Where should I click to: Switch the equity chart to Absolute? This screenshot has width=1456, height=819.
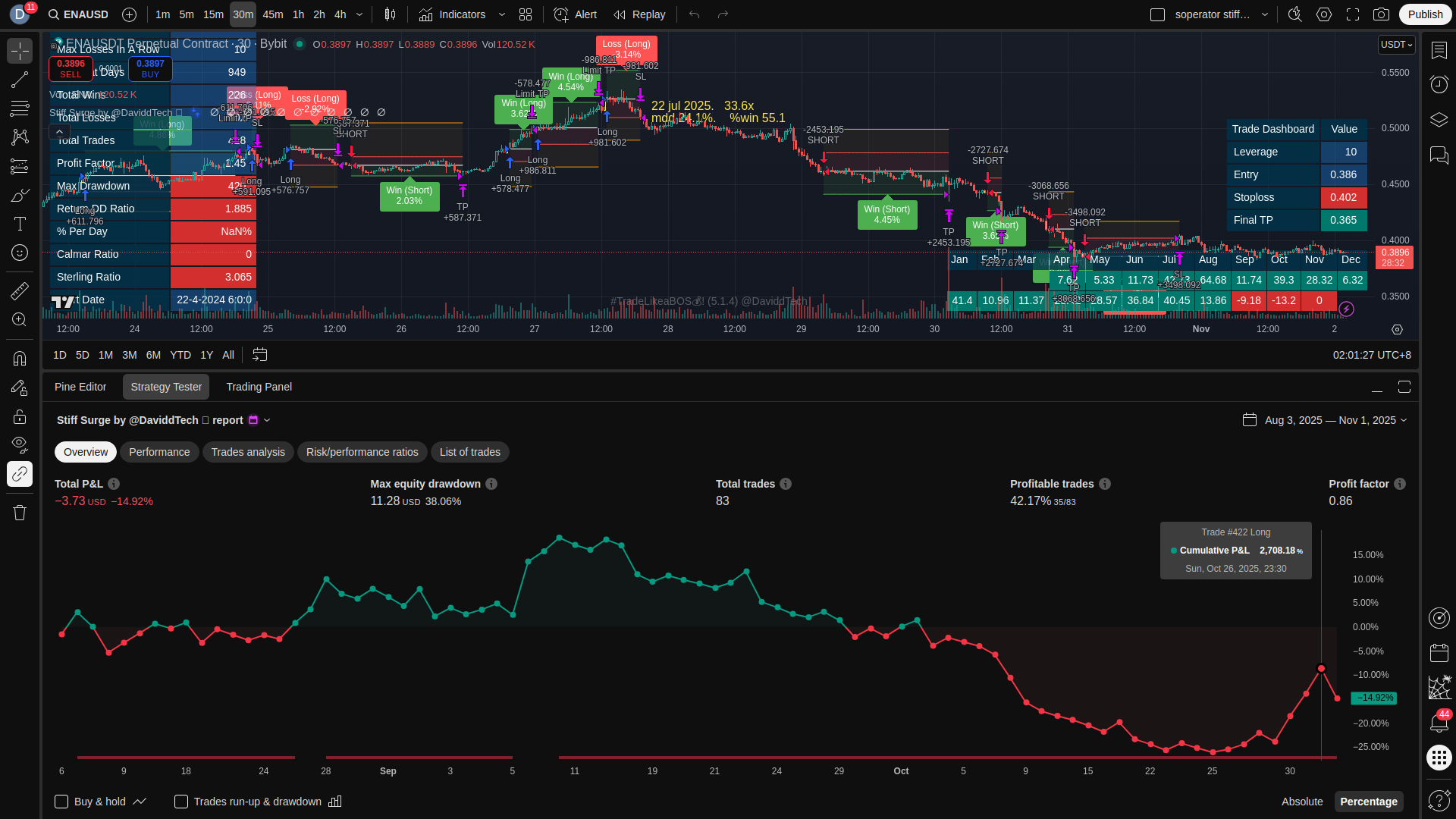click(x=1301, y=802)
